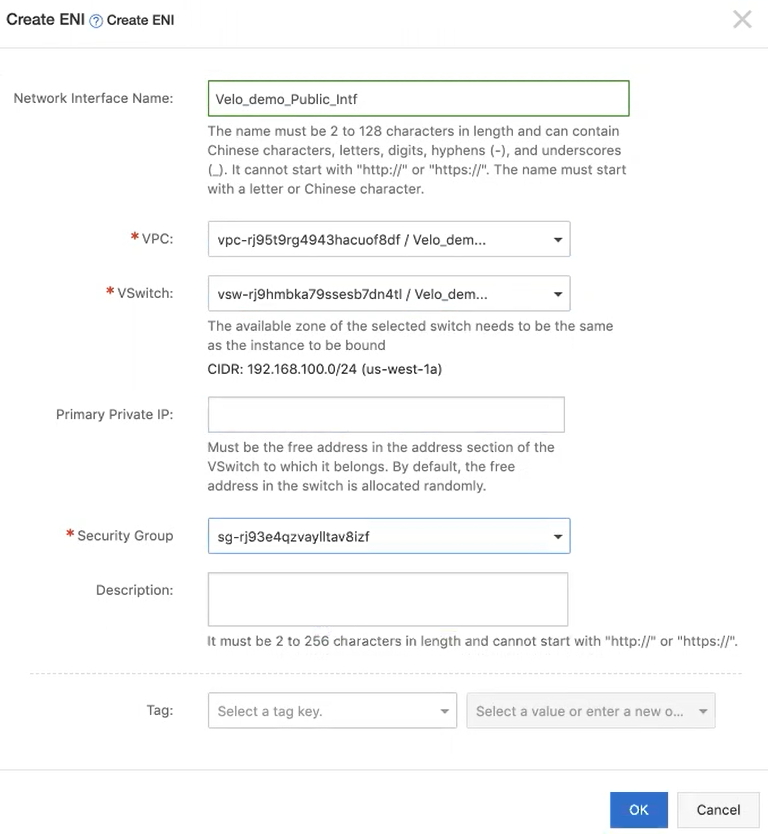Open the VSwitch selection dropdown

[388, 294]
